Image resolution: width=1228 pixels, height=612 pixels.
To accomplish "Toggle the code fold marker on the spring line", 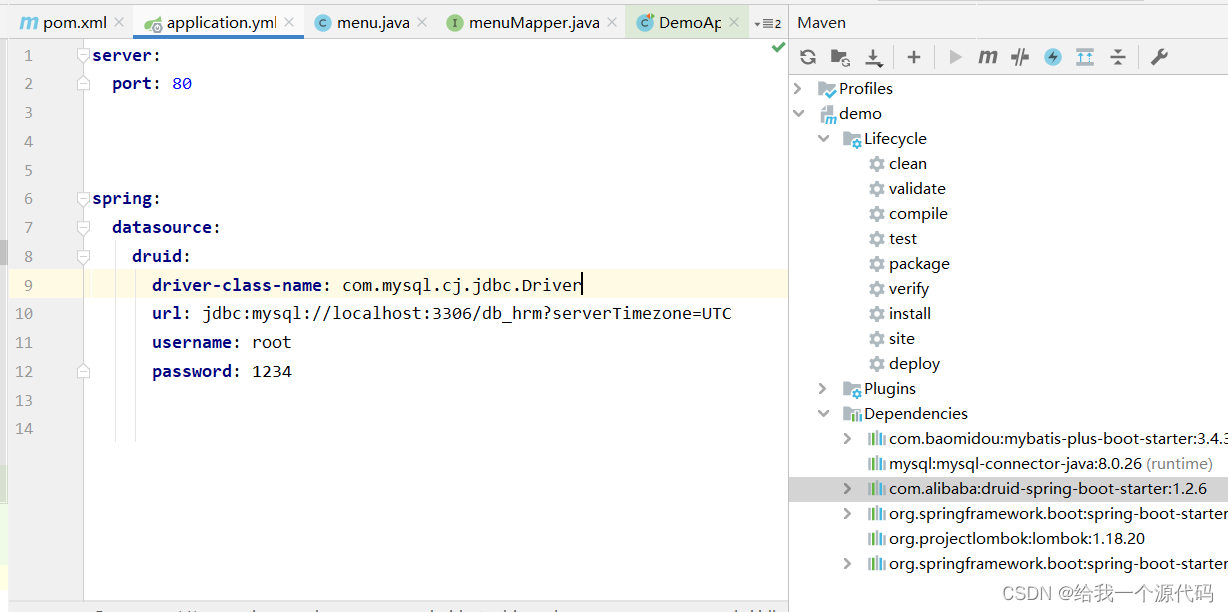I will click(x=83, y=198).
